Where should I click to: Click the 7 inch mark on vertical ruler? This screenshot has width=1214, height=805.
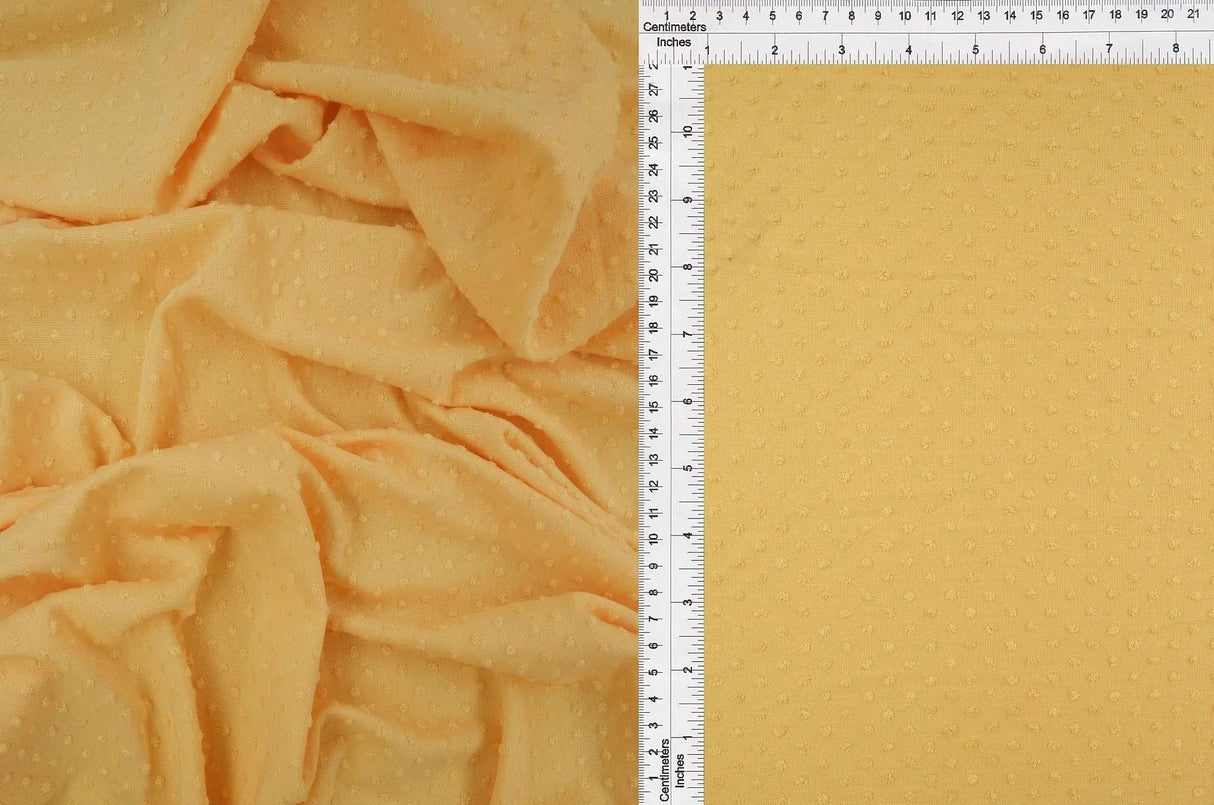click(688, 334)
